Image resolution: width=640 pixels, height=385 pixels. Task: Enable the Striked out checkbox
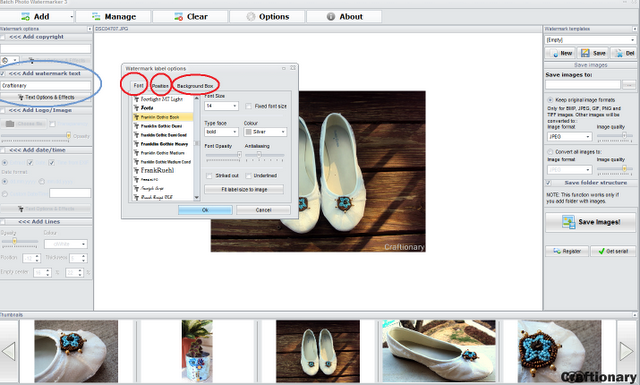click(209, 176)
